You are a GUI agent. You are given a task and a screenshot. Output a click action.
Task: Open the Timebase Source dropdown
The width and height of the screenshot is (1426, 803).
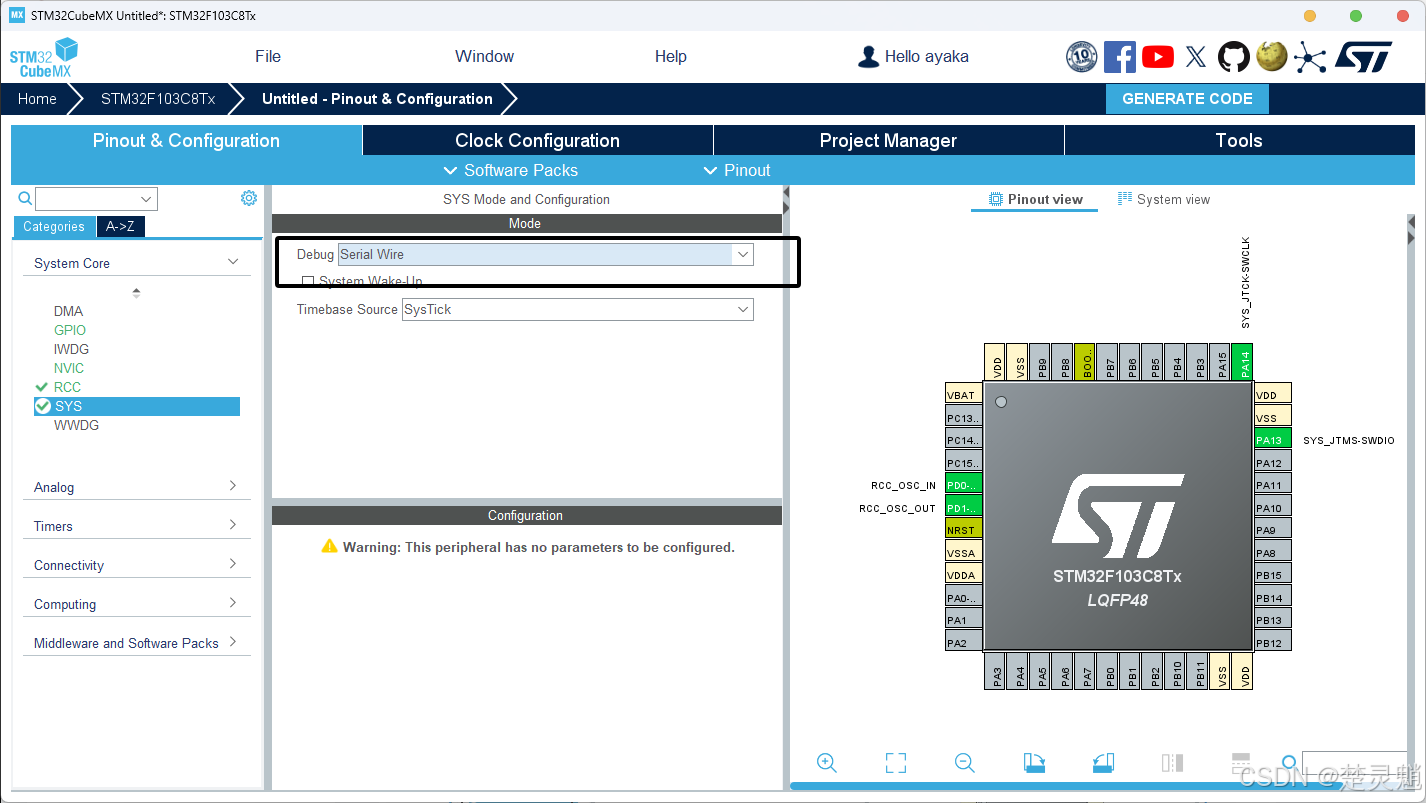[x=577, y=309]
